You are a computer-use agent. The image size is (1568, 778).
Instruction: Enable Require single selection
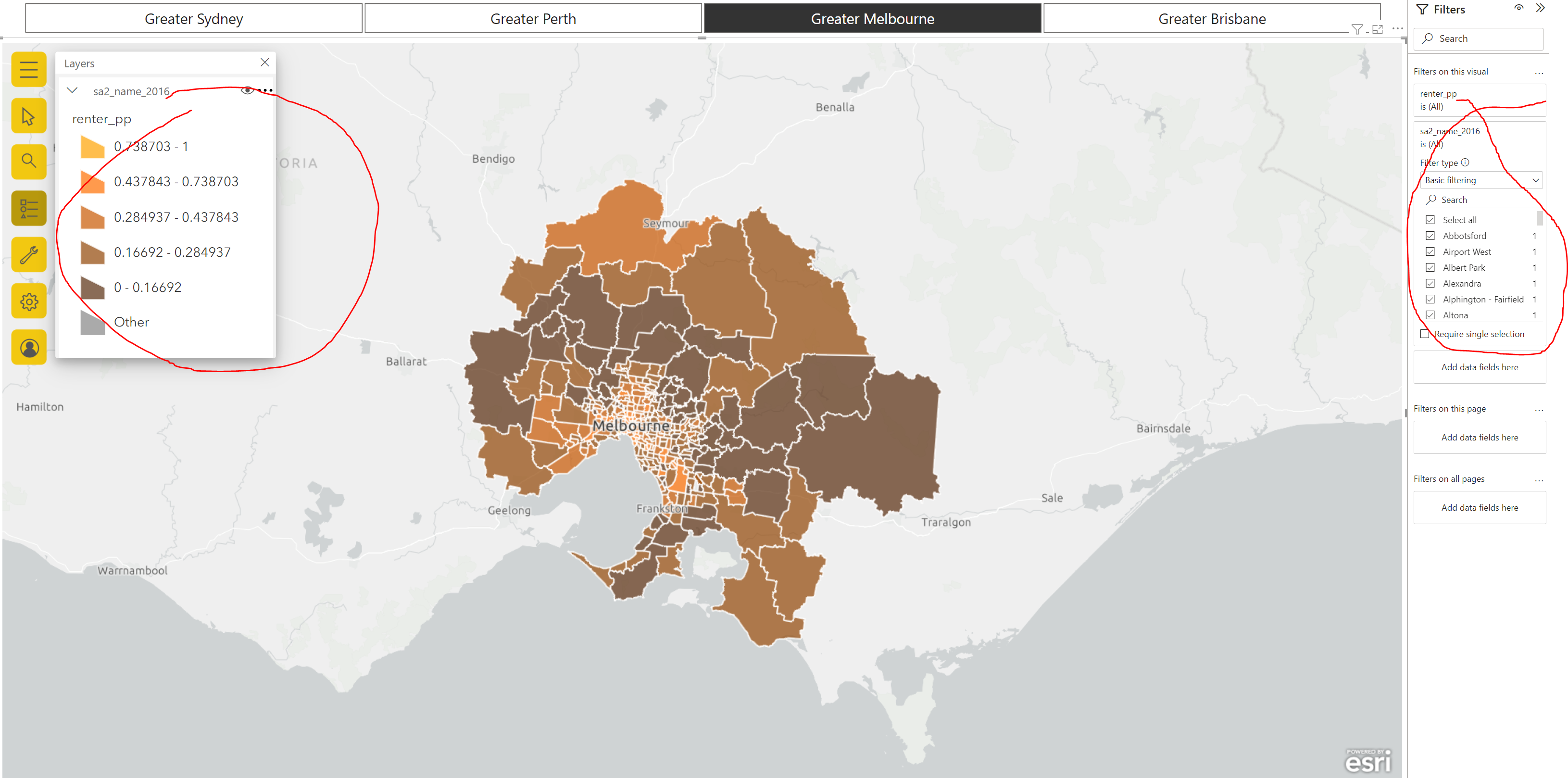(1424, 334)
